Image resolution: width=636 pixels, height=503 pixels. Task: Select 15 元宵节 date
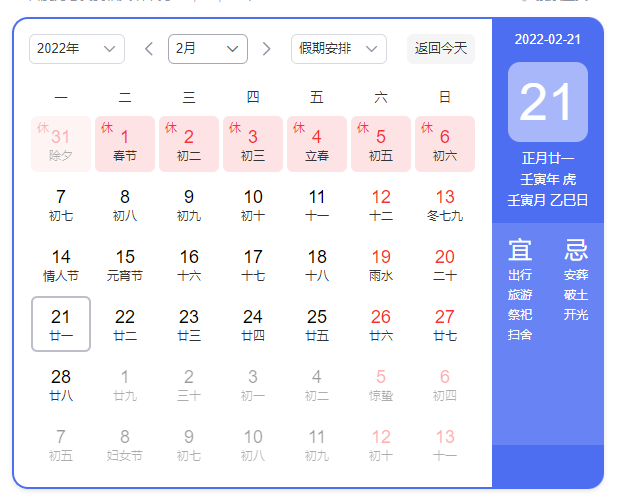(125, 264)
